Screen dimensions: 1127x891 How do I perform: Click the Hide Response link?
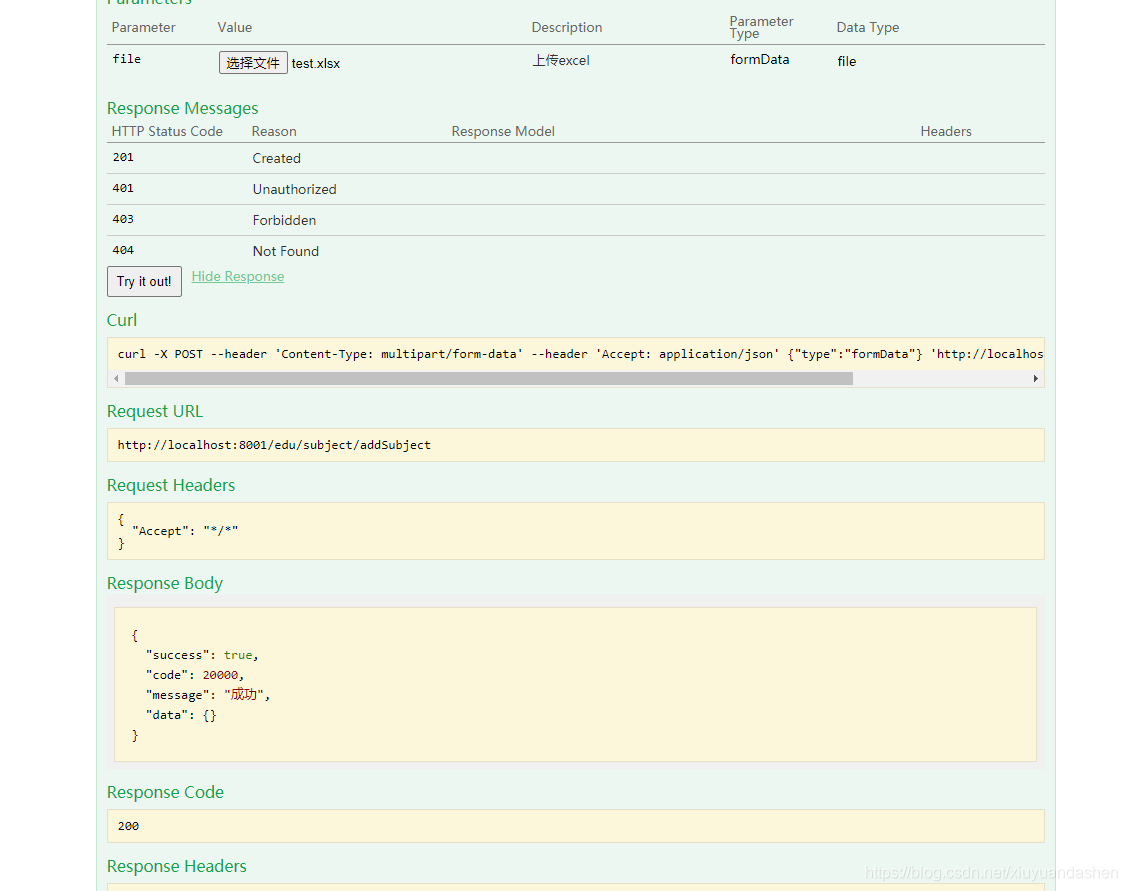point(238,277)
